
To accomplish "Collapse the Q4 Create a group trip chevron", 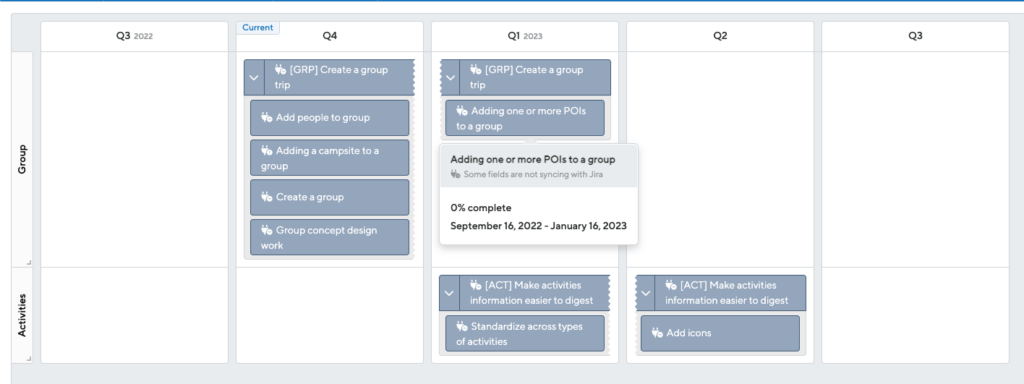I will (x=254, y=78).
